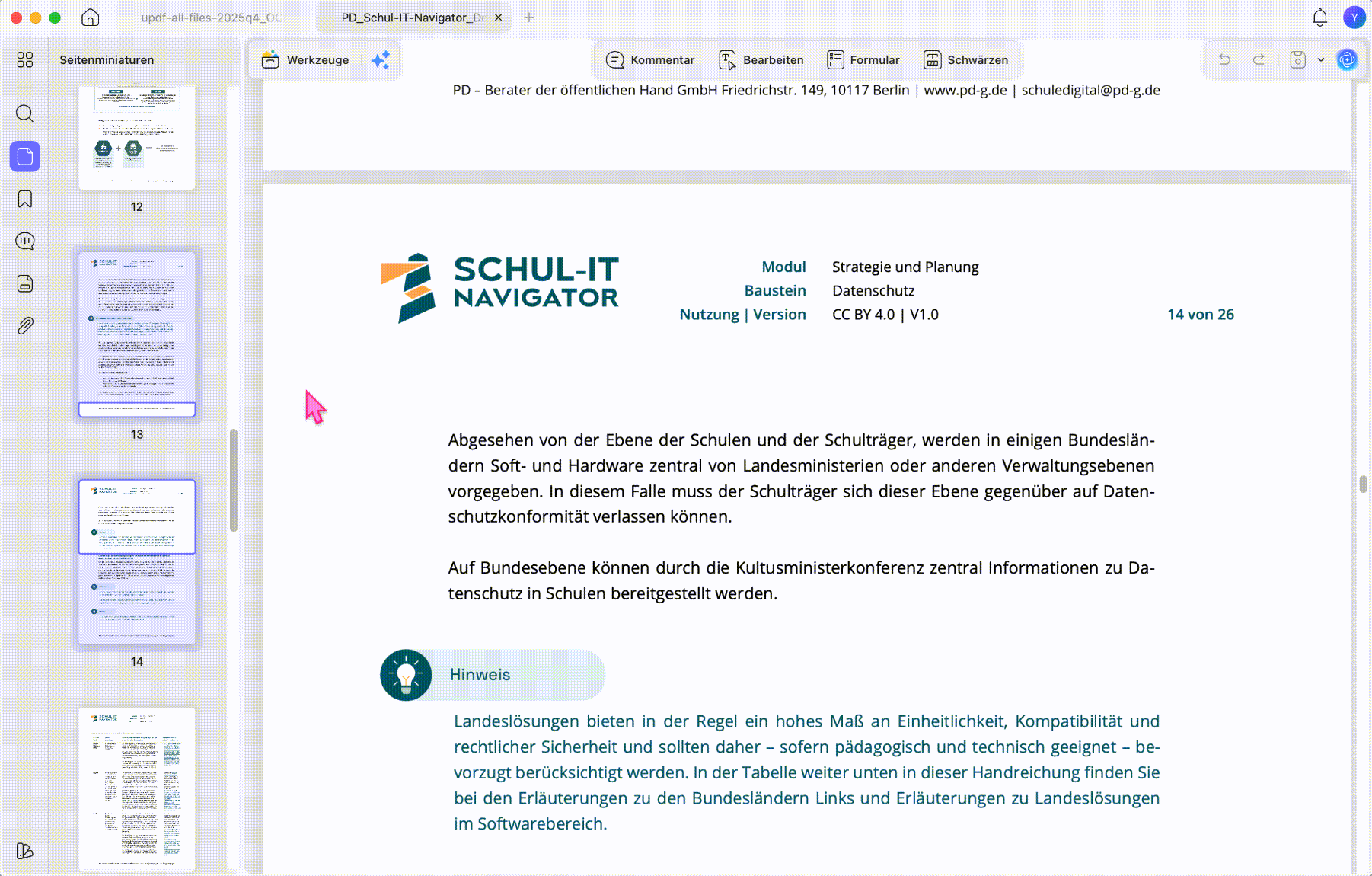The image size is (1372, 876).
Task: Click the save file icon
Action: pyautogui.click(x=1298, y=59)
